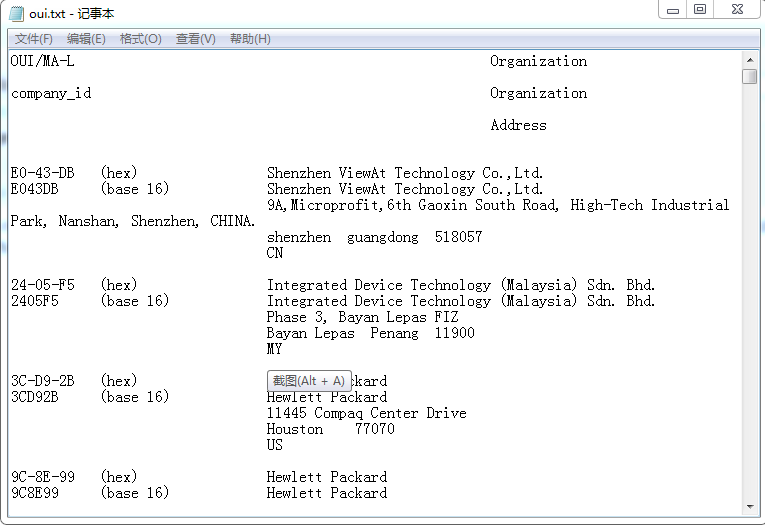Click the line 11445 Compaq Center Drive
The image size is (765, 529).
click(366, 413)
